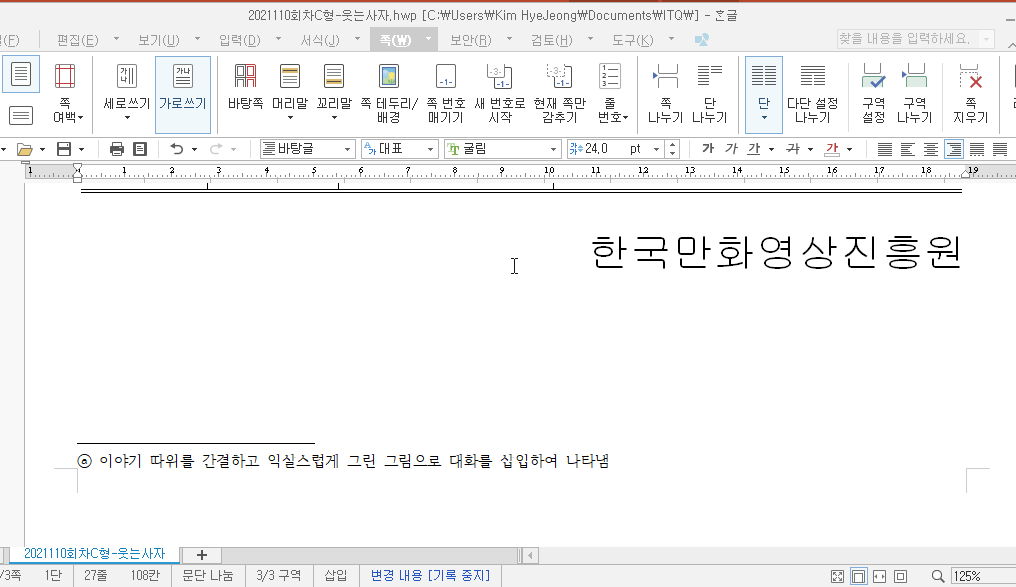Click the redo arrow icon
This screenshot has width=1016, height=587.
(216, 150)
